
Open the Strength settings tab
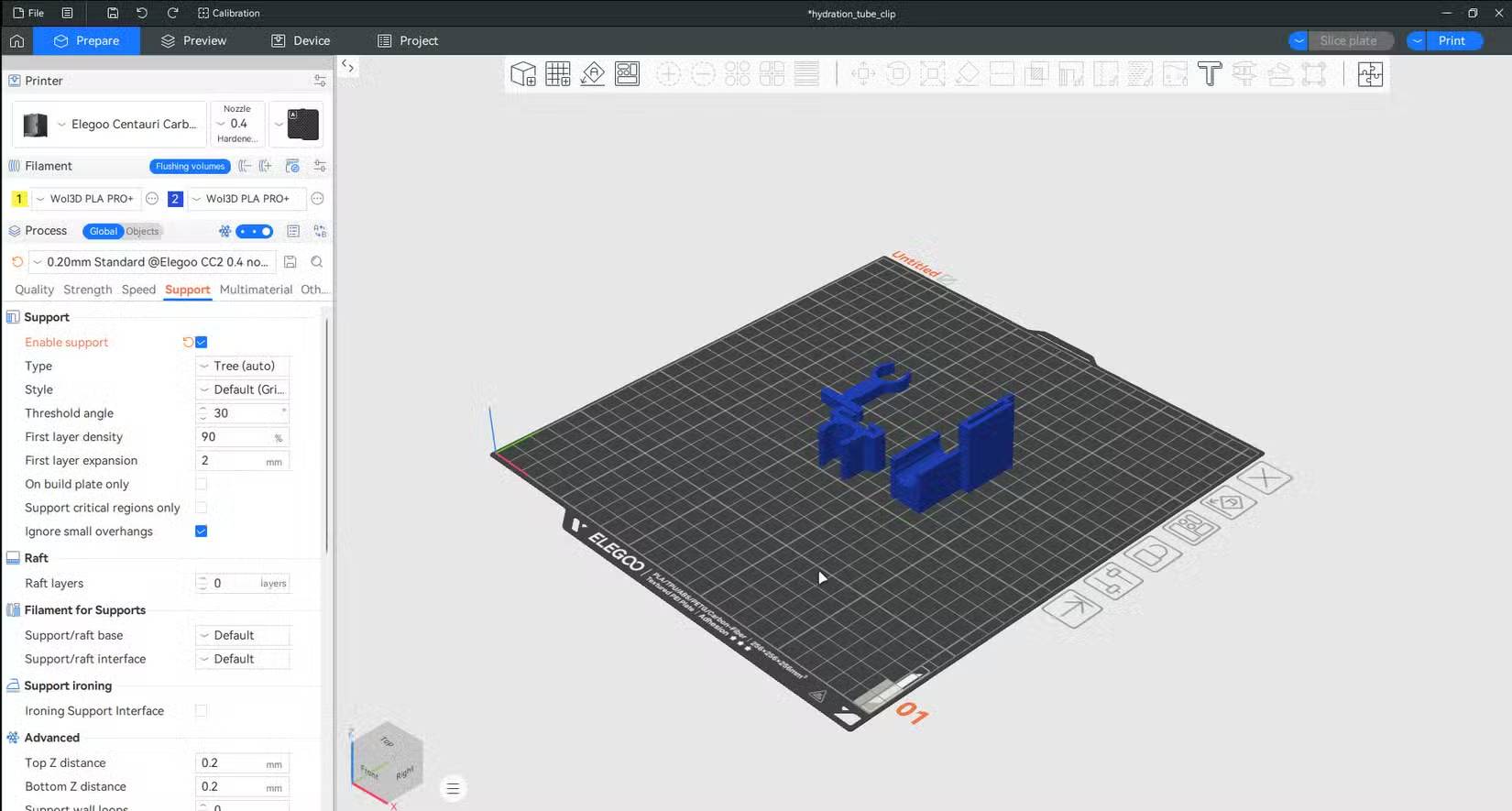pyautogui.click(x=87, y=290)
